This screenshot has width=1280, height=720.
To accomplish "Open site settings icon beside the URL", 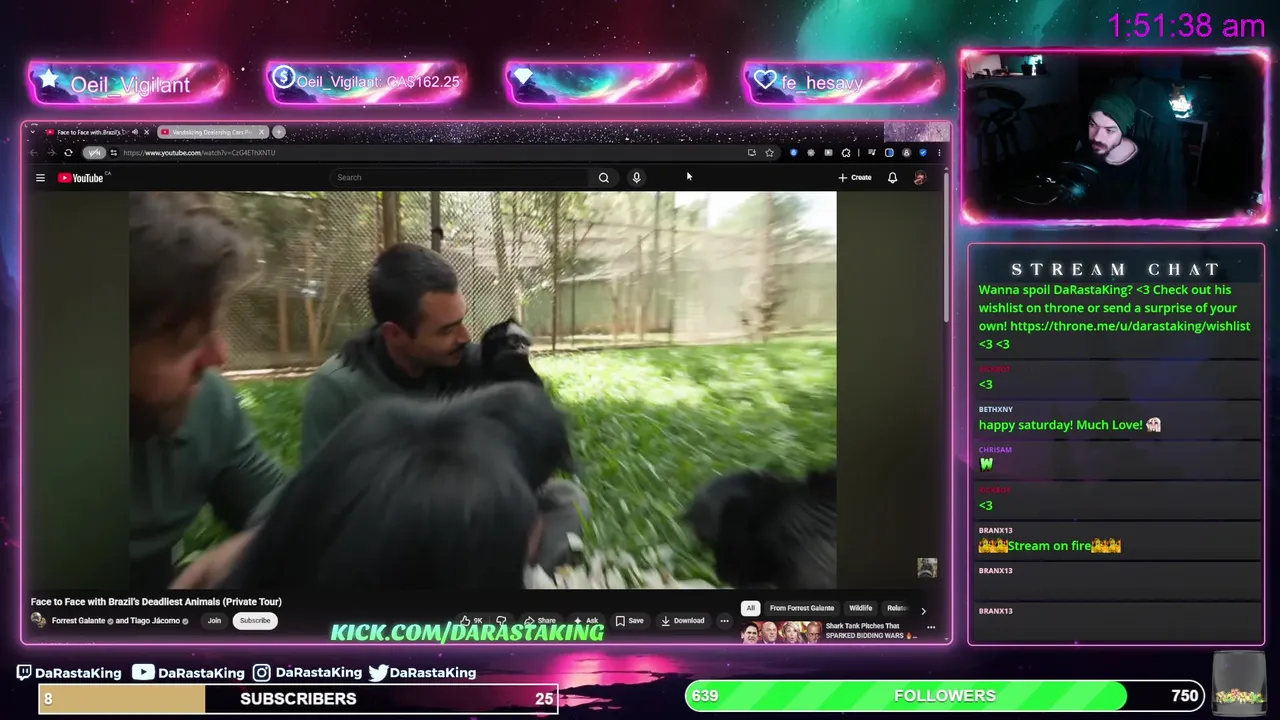I will tap(114, 153).
